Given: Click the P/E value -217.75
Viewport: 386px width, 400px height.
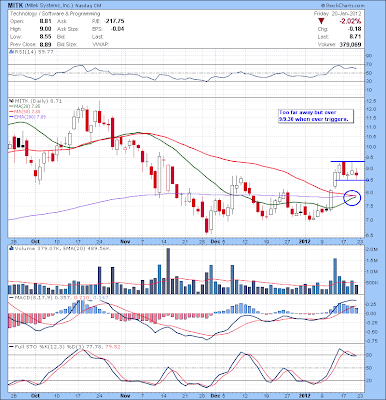Looking at the screenshot, I should click(x=114, y=21).
